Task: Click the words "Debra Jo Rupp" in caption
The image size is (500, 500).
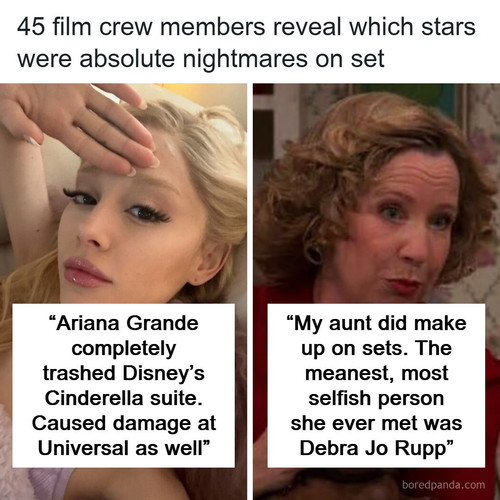Action: pos(373,448)
